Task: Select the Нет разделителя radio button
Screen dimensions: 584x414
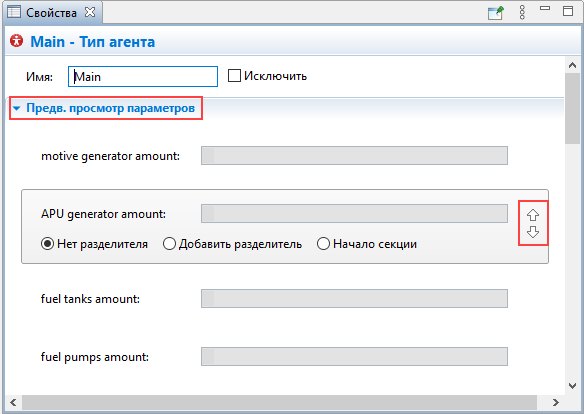Action: click(47, 244)
